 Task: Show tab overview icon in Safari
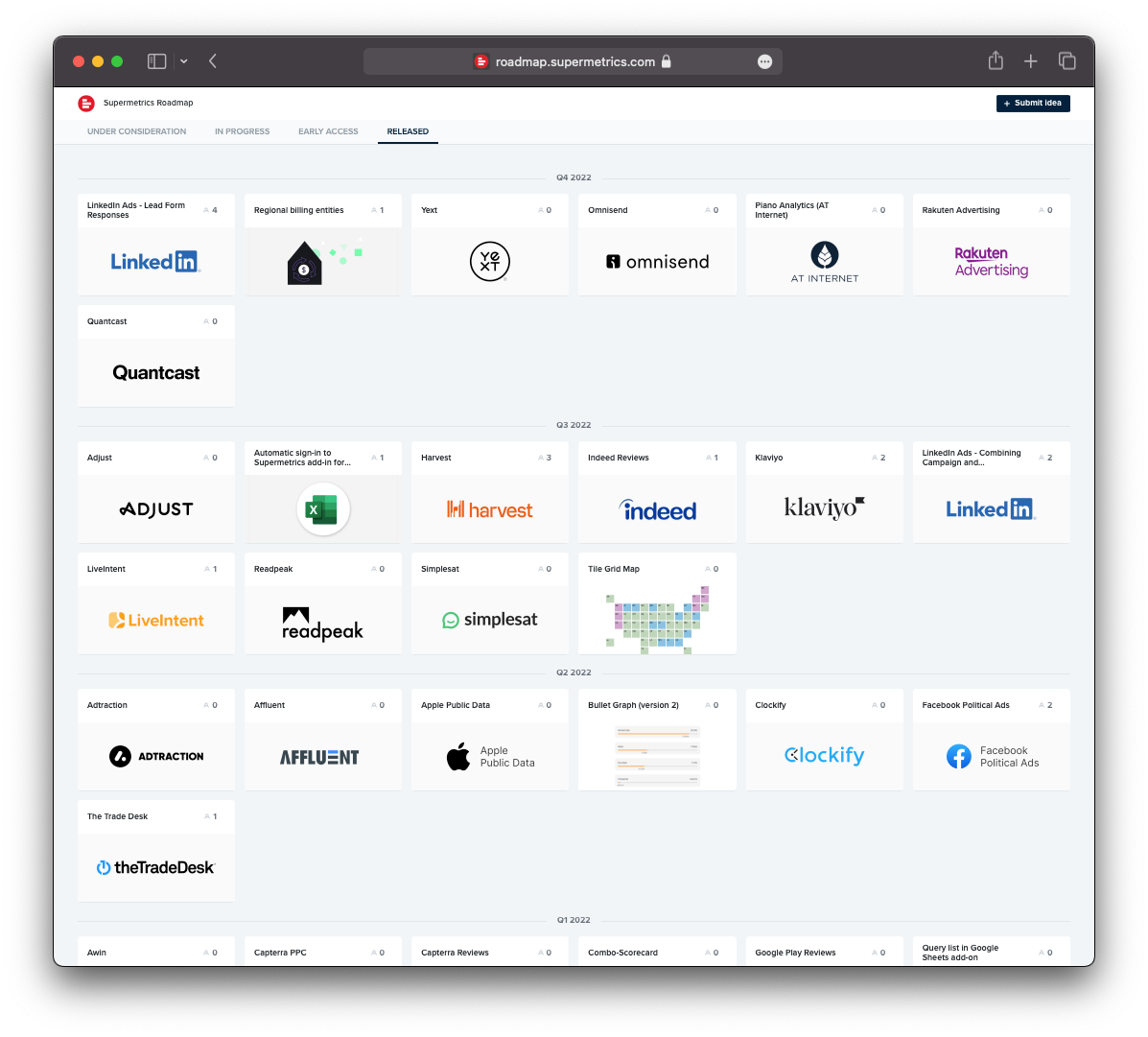coord(1066,61)
